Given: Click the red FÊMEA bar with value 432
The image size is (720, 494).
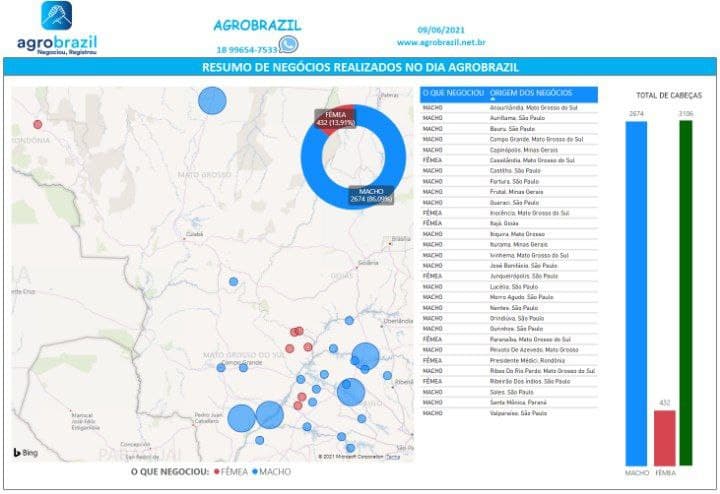Looking at the screenshot, I should click(x=664, y=438).
